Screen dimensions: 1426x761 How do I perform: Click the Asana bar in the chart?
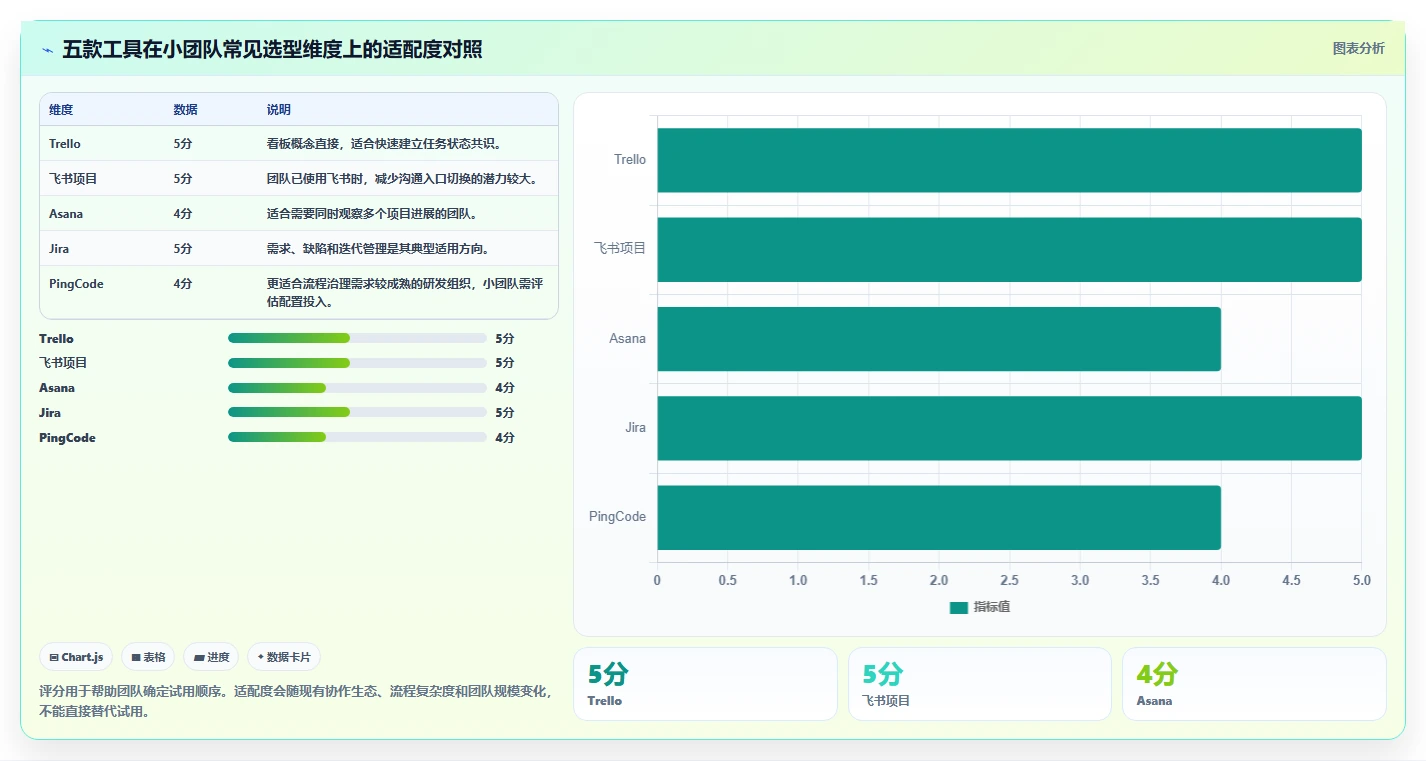tap(939, 339)
